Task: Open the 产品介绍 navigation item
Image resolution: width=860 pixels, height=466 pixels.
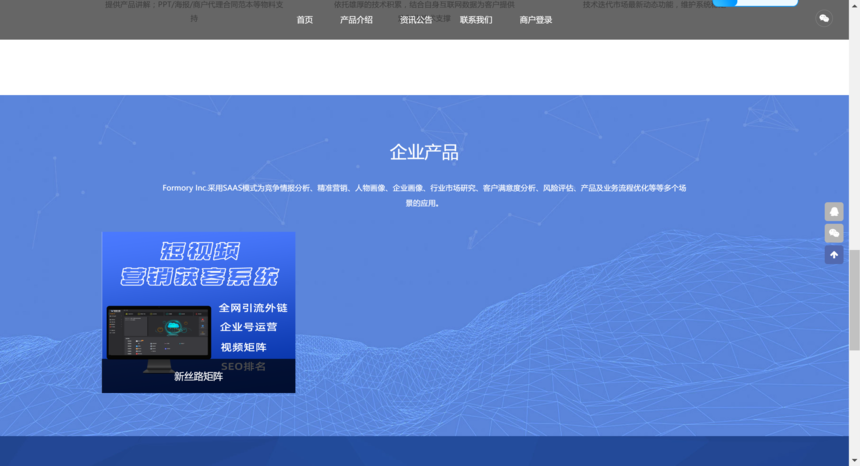Action: coord(356,20)
